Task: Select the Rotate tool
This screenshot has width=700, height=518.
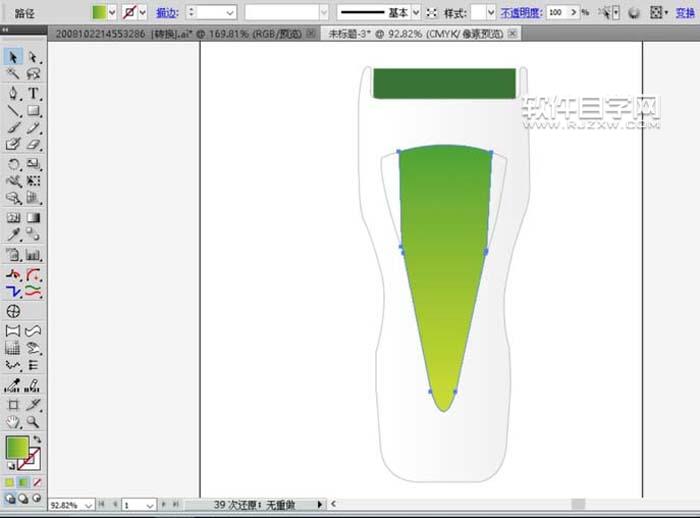Action: [13, 164]
